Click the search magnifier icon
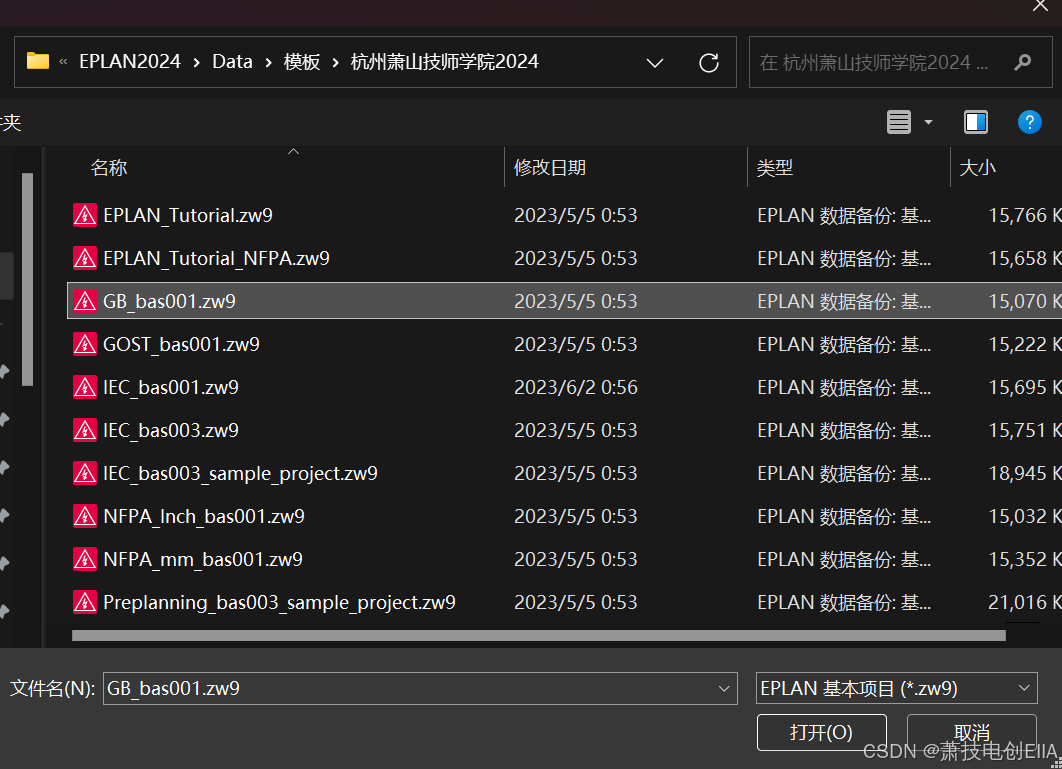This screenshot has width=1062, height=769. 1023,62
